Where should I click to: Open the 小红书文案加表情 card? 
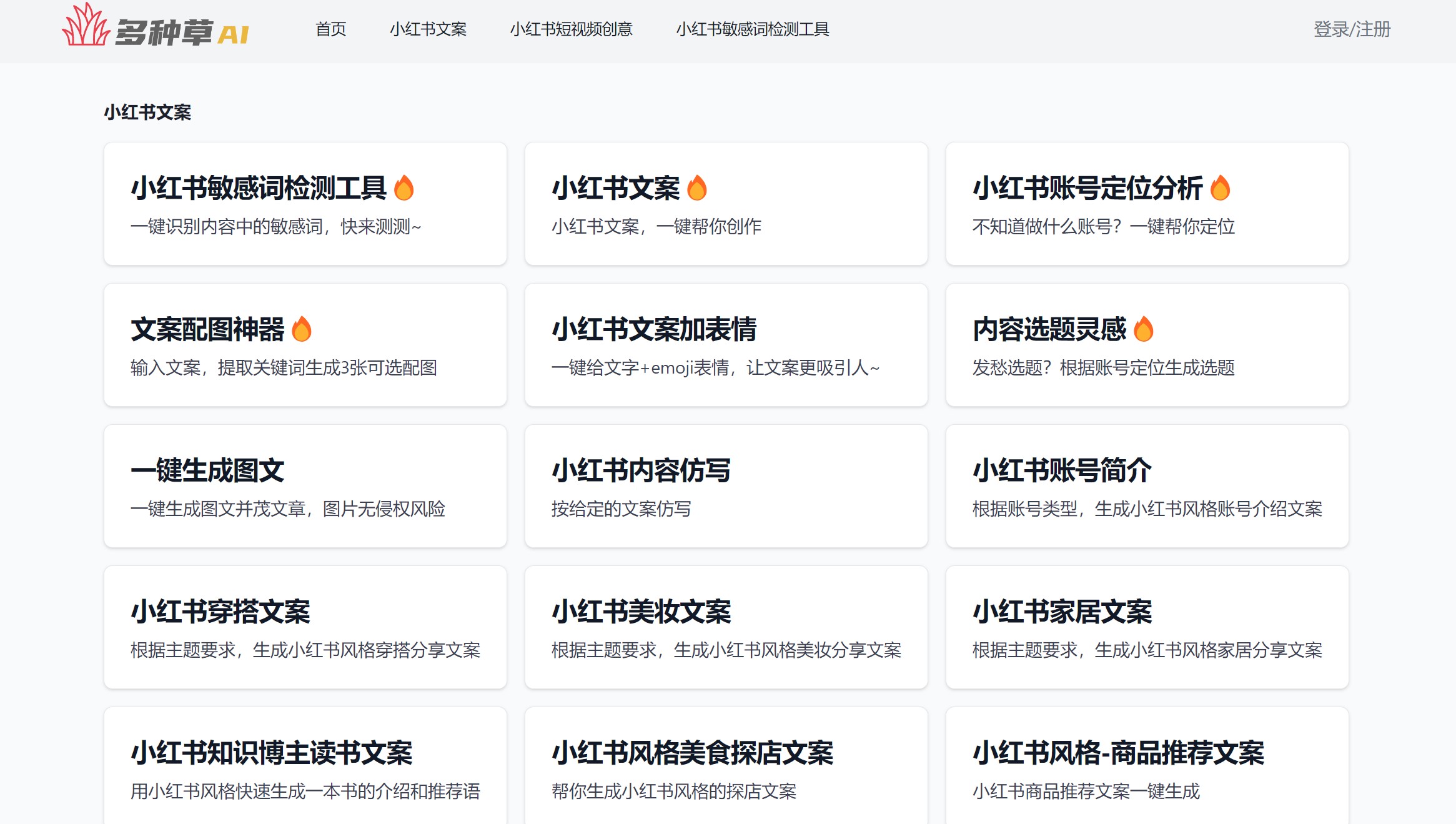click(x=726, y=345)
